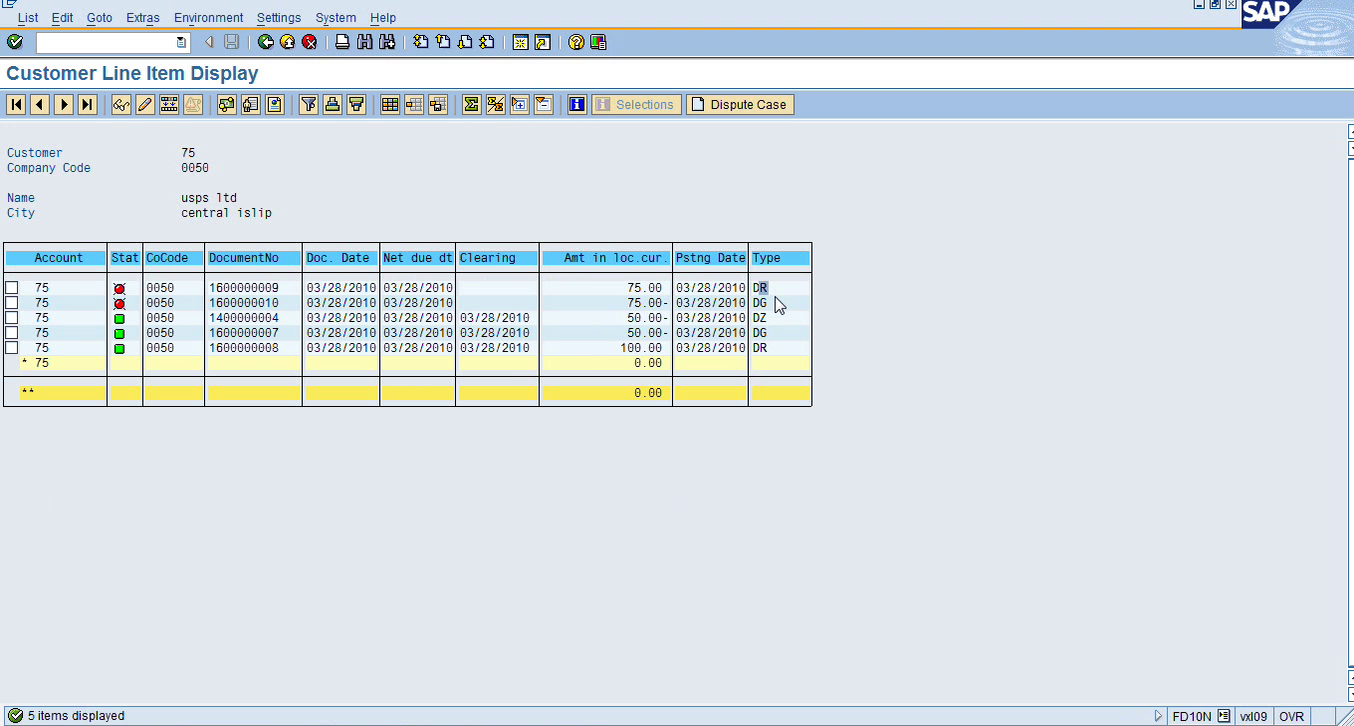The height and width of the screenshot is (726, 1354).
Task: Open Customize Local Layout icon
Action: pos(598,42)
